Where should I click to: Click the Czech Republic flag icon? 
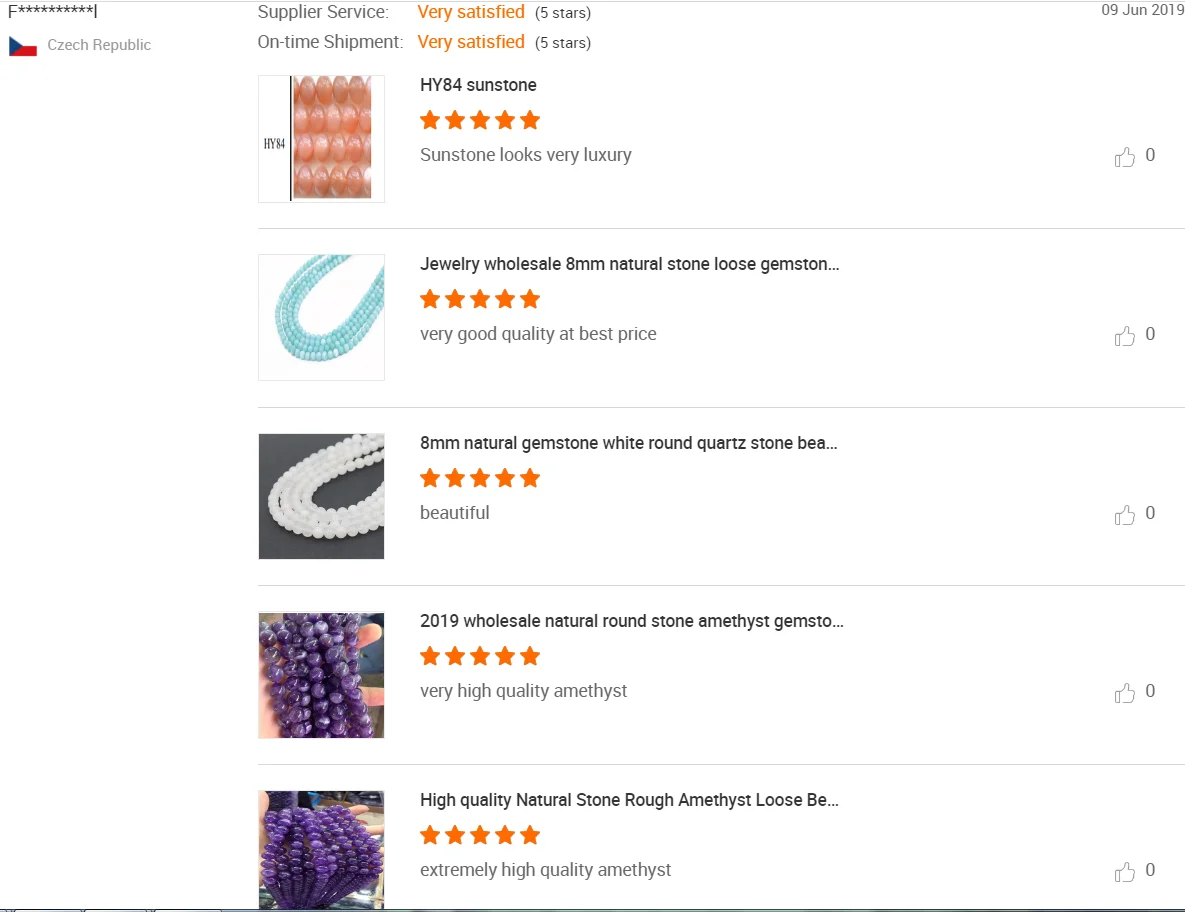(x=23, y=46)
